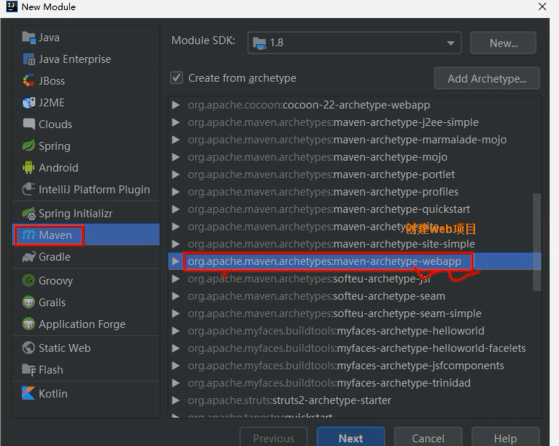Close the New Module dialog

542,6
